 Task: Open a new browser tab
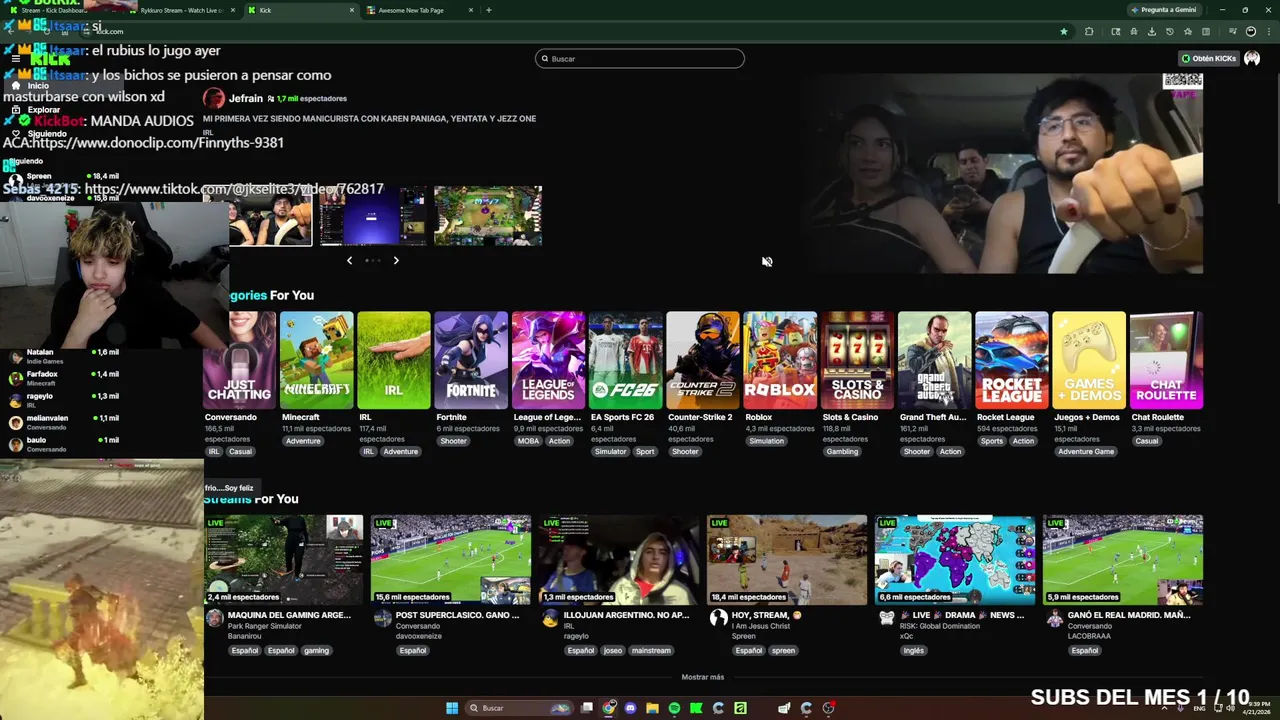point(488,10)
